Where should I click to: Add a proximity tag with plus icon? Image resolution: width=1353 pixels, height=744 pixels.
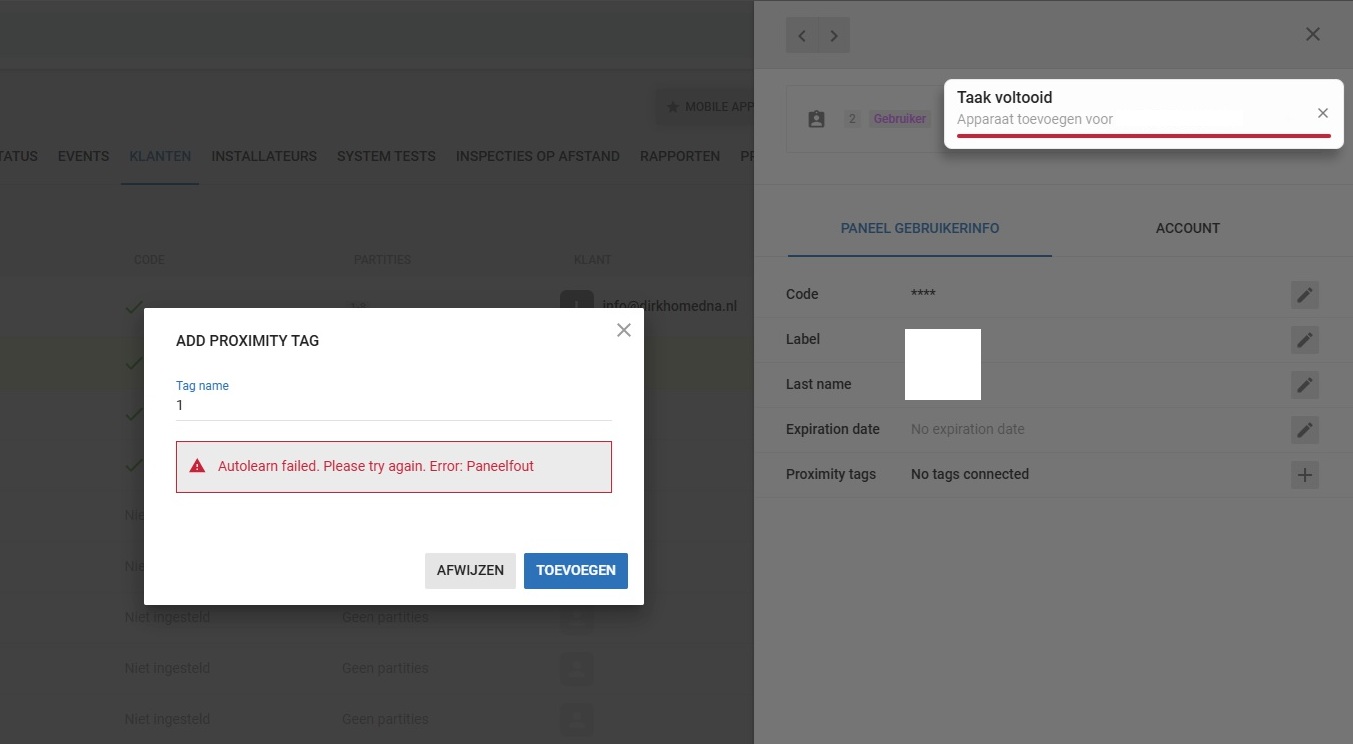pos(1304,475)
